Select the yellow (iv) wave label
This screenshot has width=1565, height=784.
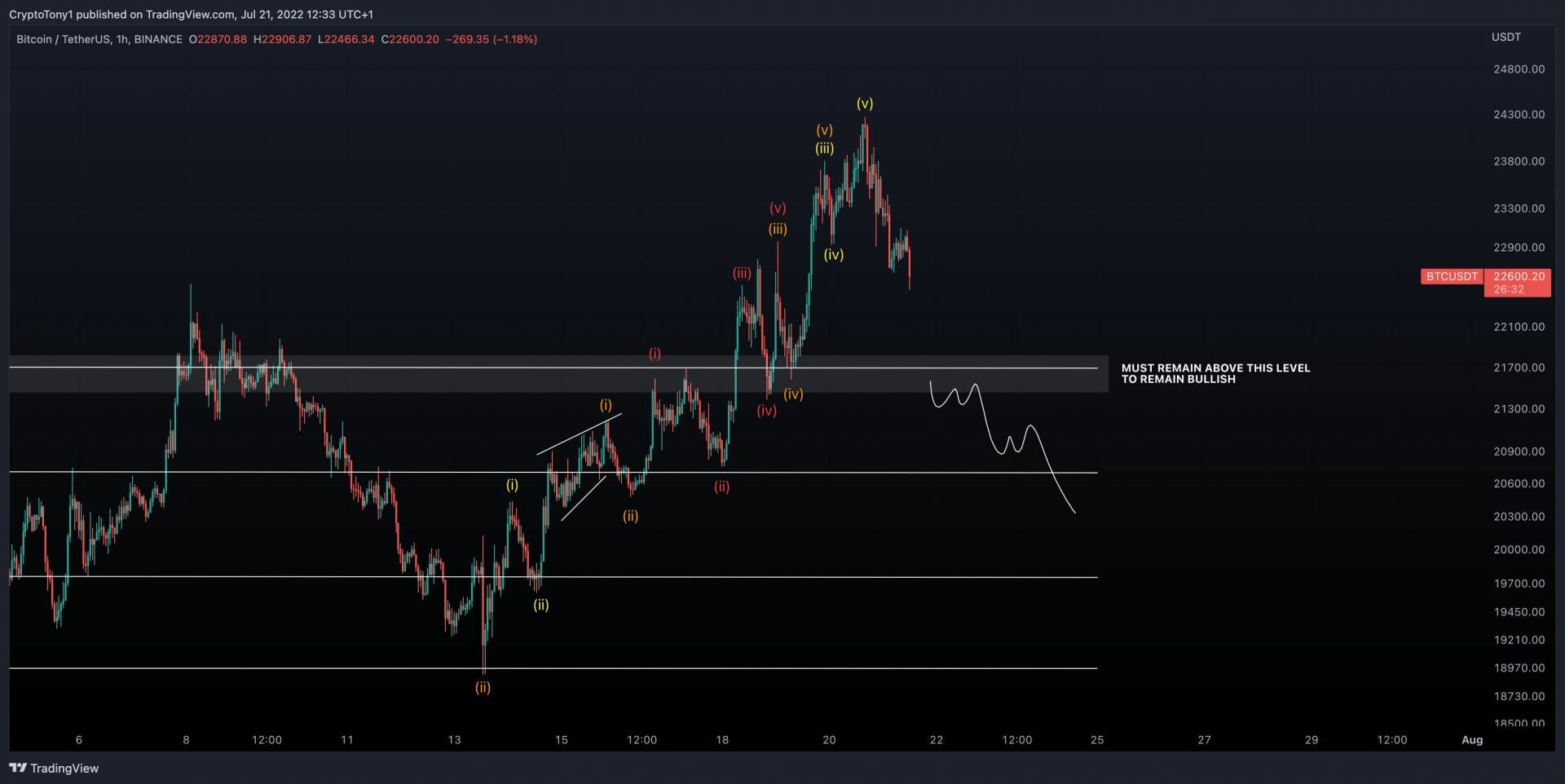click(x=833, y=254)
